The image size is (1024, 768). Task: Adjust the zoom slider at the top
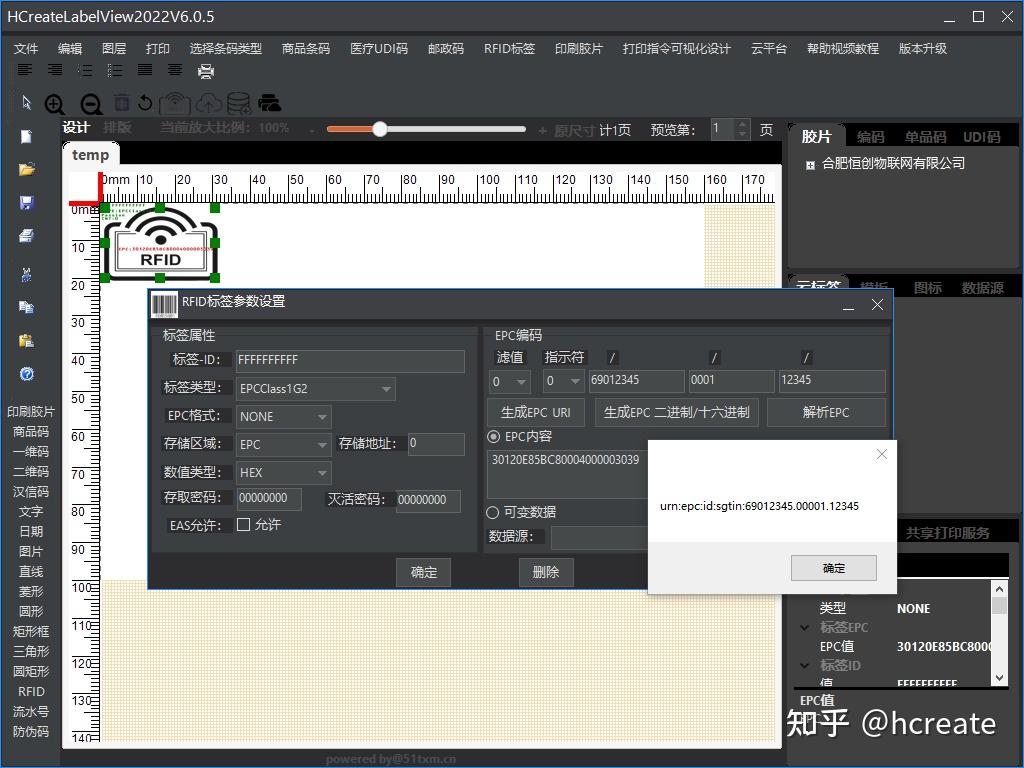tap(379, 129)
